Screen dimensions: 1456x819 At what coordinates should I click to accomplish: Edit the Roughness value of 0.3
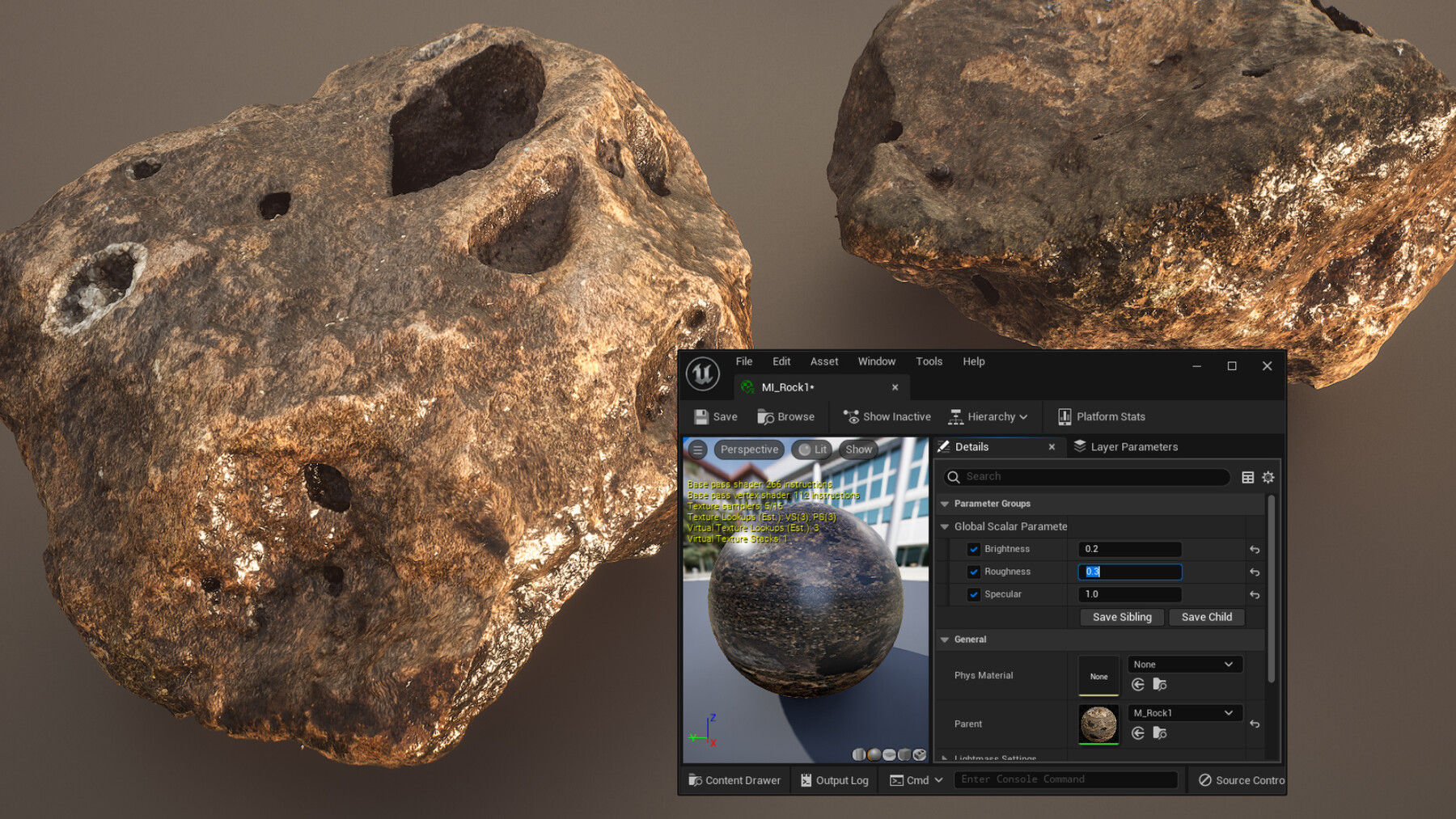[x=1129, y=572]
